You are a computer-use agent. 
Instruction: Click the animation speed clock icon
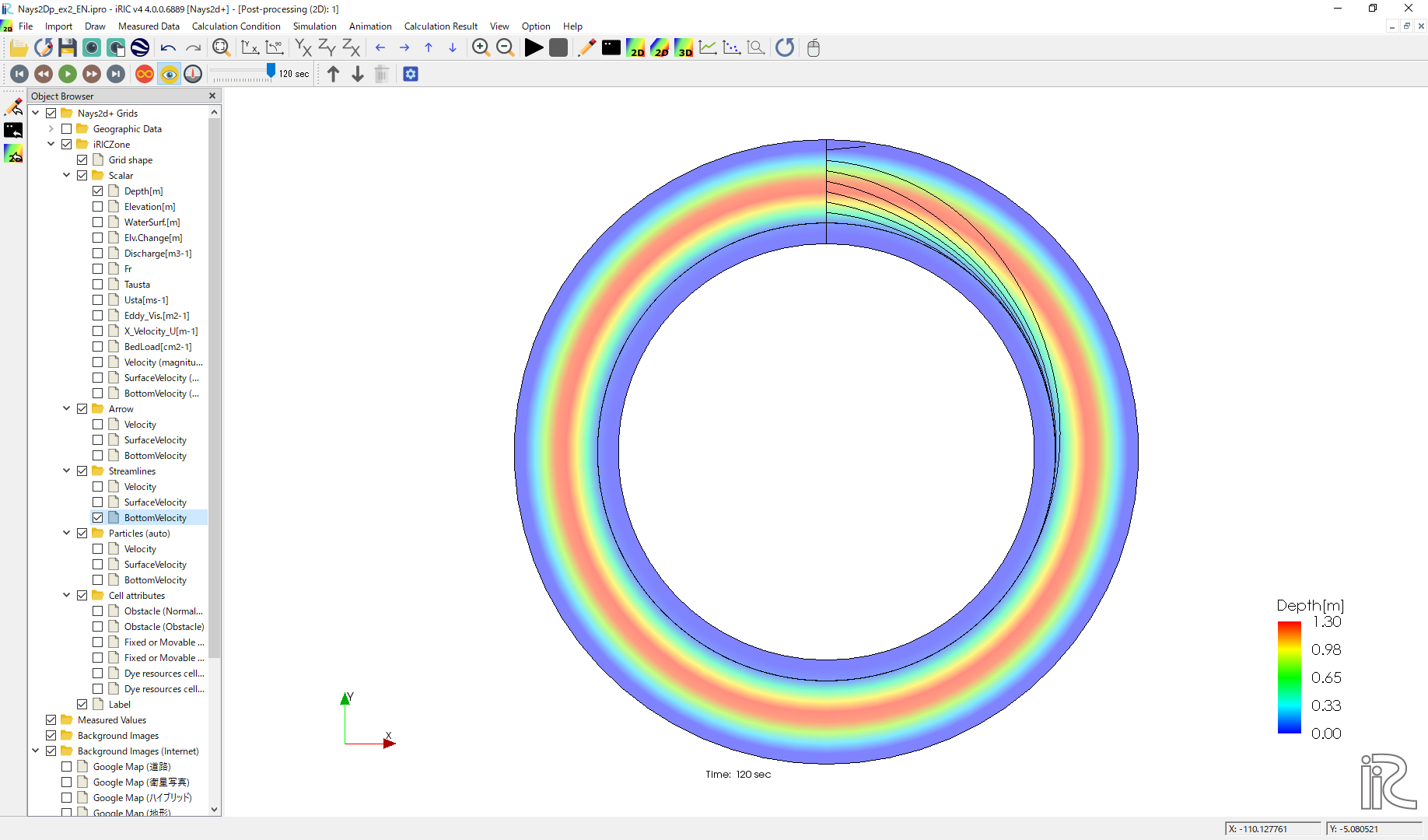193,74
